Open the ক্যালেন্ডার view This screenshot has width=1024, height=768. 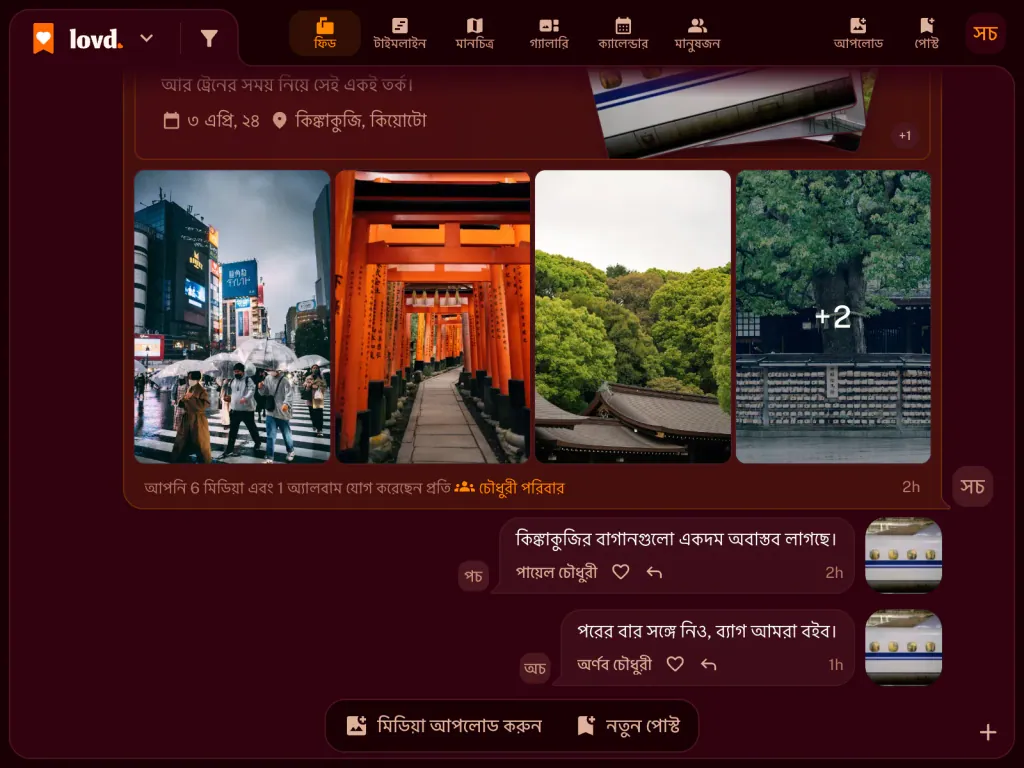click(623, 34)
